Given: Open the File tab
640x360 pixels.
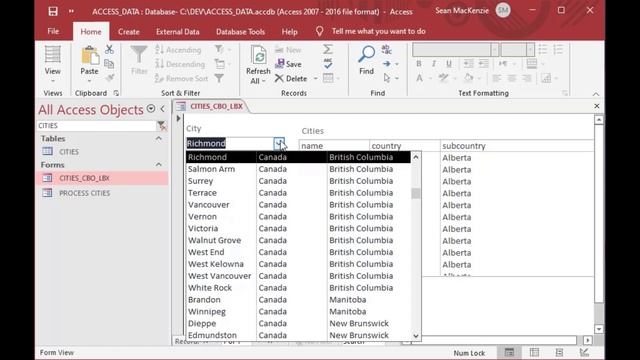Looking at the screenshot, I should click(x=53, y=31).
